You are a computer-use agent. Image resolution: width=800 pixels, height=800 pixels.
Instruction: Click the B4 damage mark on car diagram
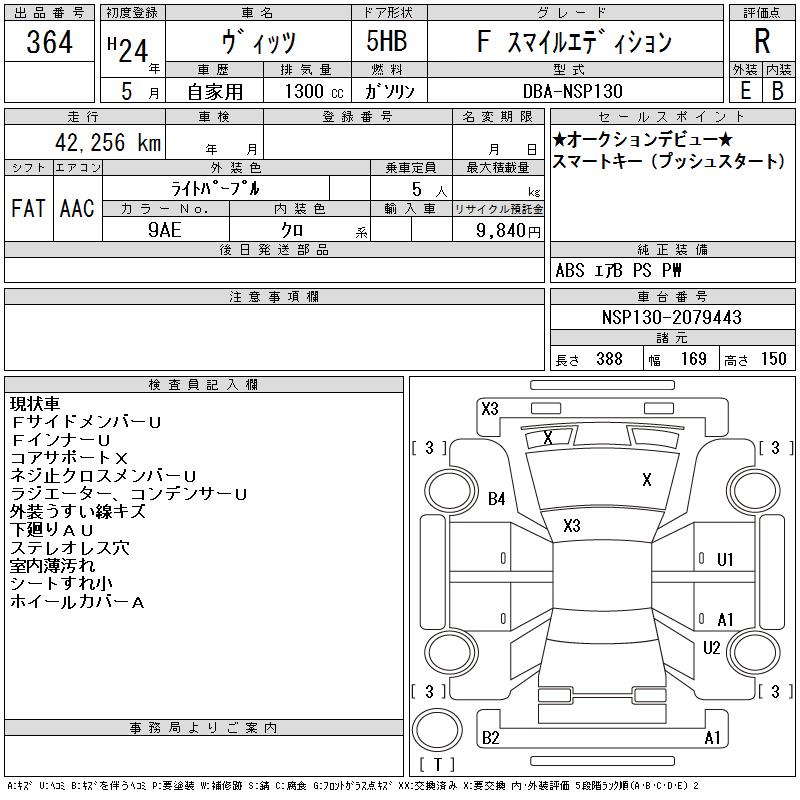click(x=497, y=499)
